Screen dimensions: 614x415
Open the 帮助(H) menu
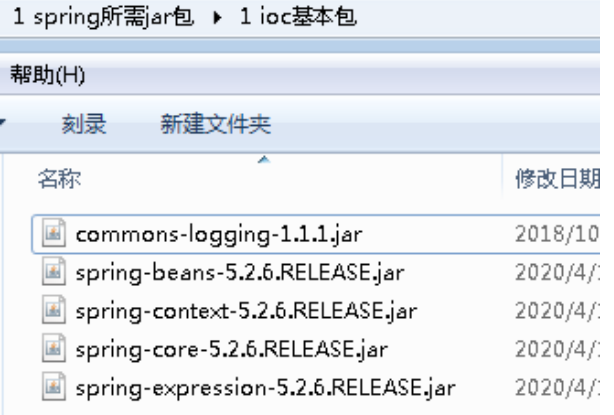(47, 74)
